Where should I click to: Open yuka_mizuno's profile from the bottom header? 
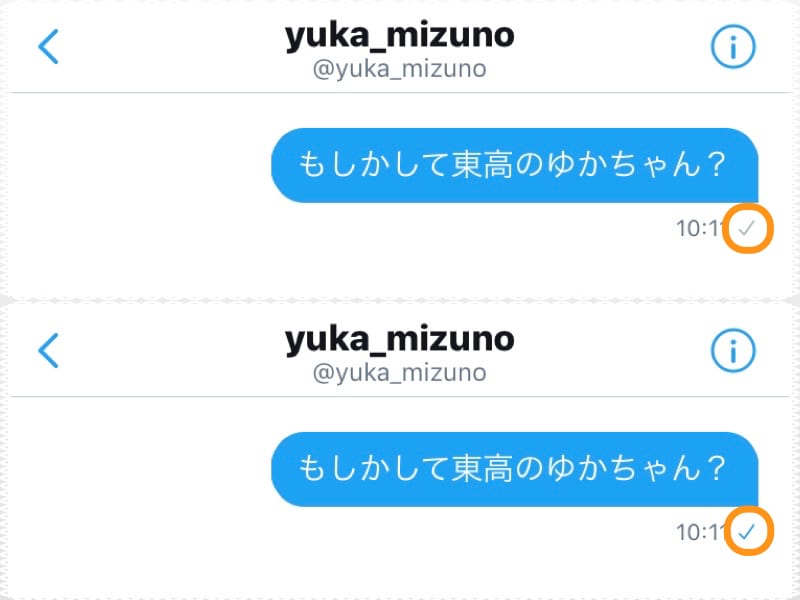tap(399, 340)
